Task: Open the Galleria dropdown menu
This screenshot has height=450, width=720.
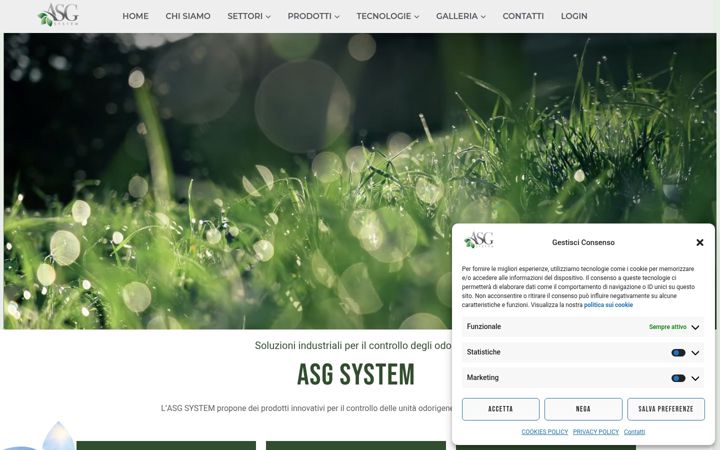Action: tap(461, 16)
